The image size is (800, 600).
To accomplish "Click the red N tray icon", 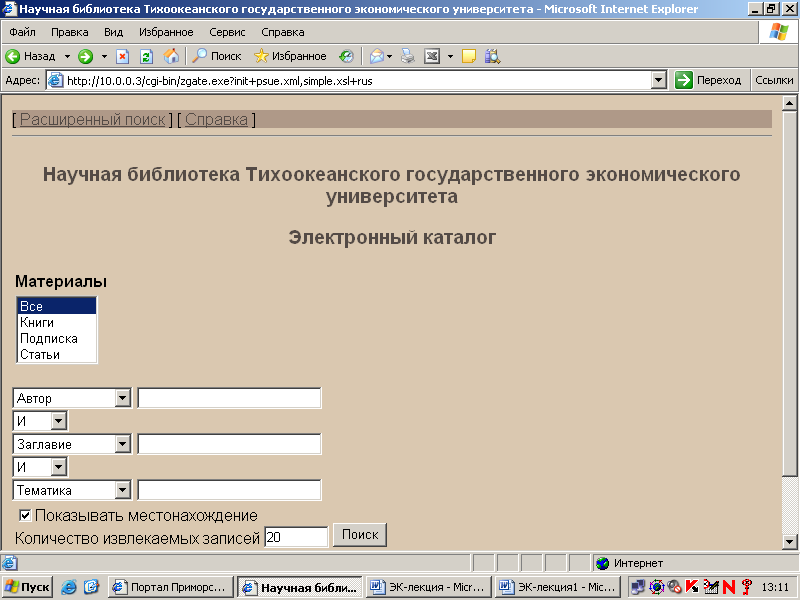I will [729, 587].
